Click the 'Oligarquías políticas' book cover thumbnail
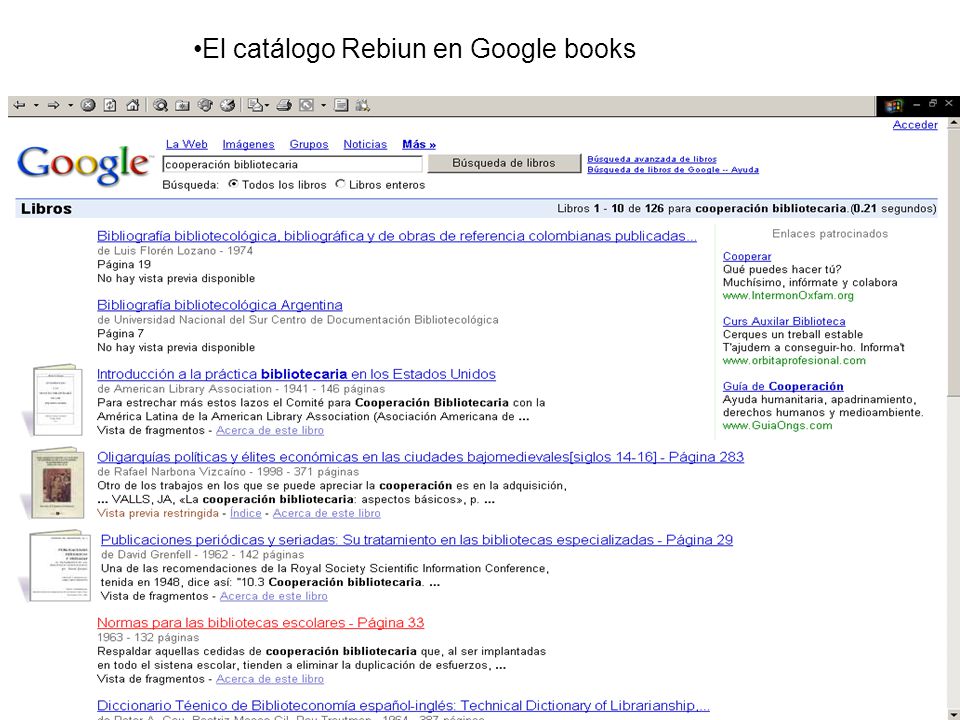Viewport: 960px width, 720px height. [x=57, y=482]
